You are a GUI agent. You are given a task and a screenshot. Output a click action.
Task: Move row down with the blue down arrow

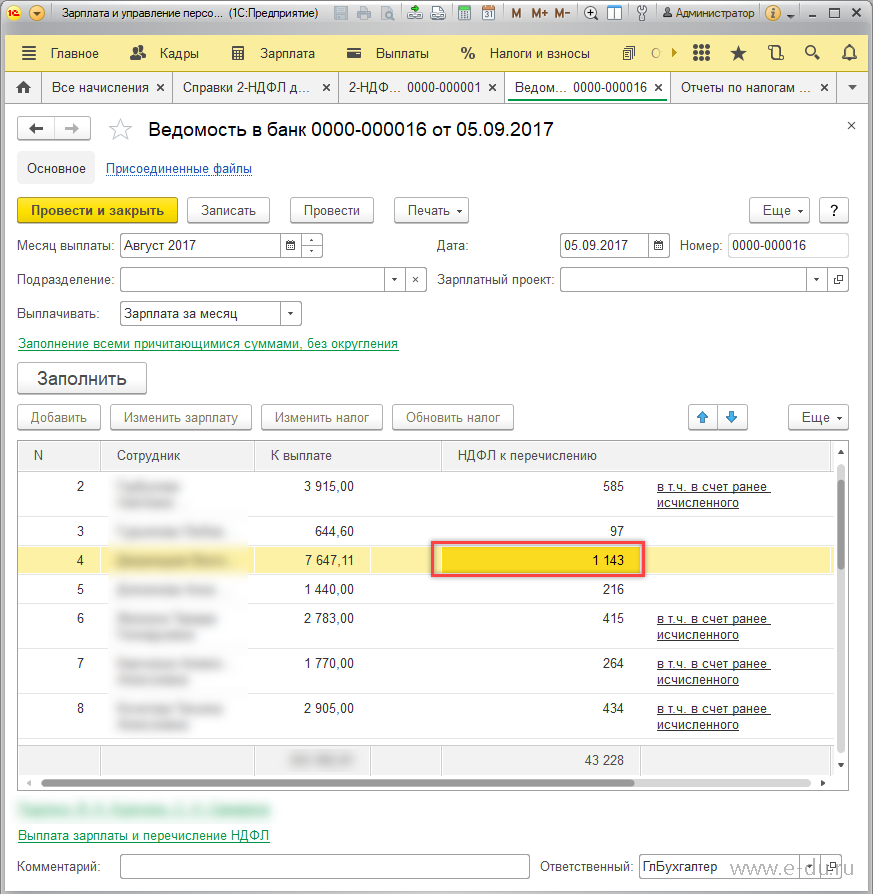(732, 417)
